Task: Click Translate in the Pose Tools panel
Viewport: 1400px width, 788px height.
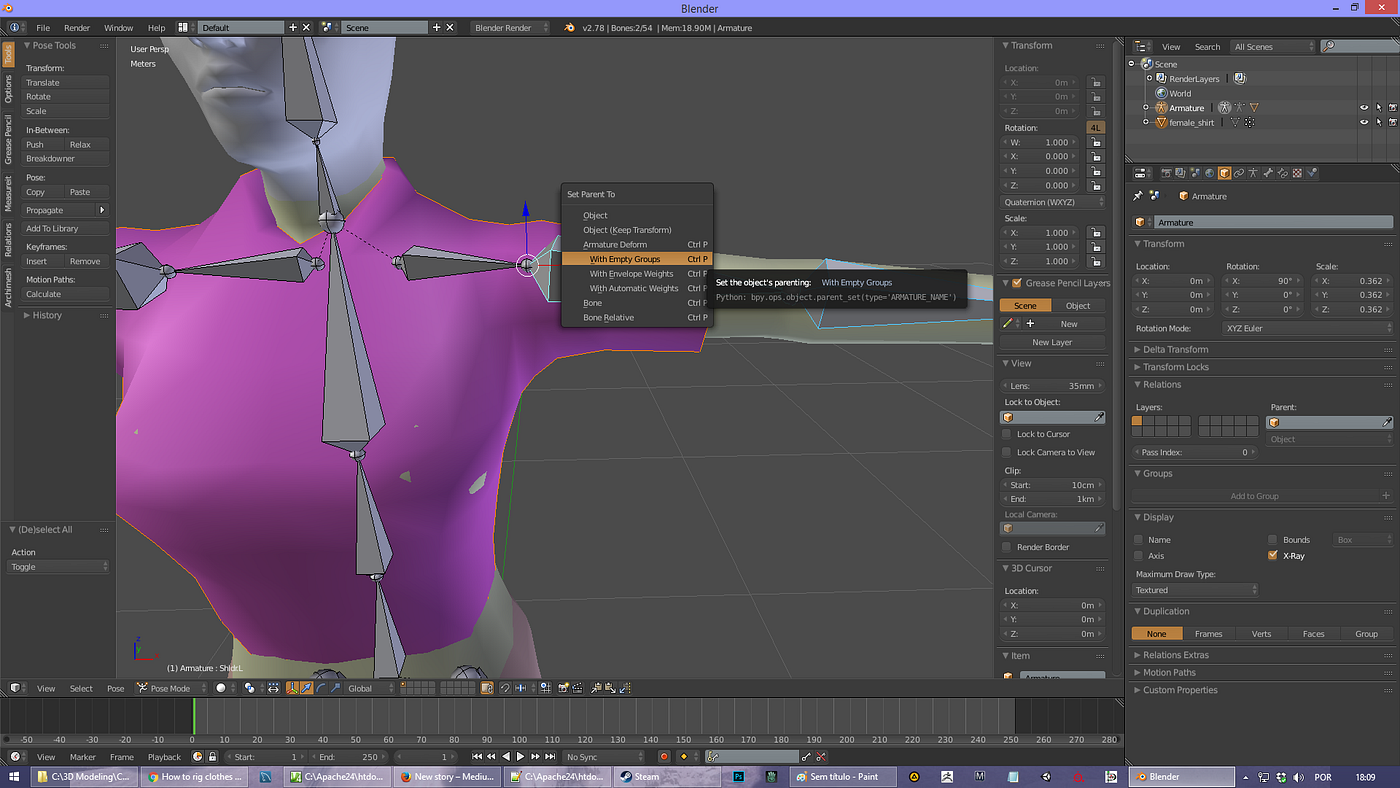Action: point(63,82)
